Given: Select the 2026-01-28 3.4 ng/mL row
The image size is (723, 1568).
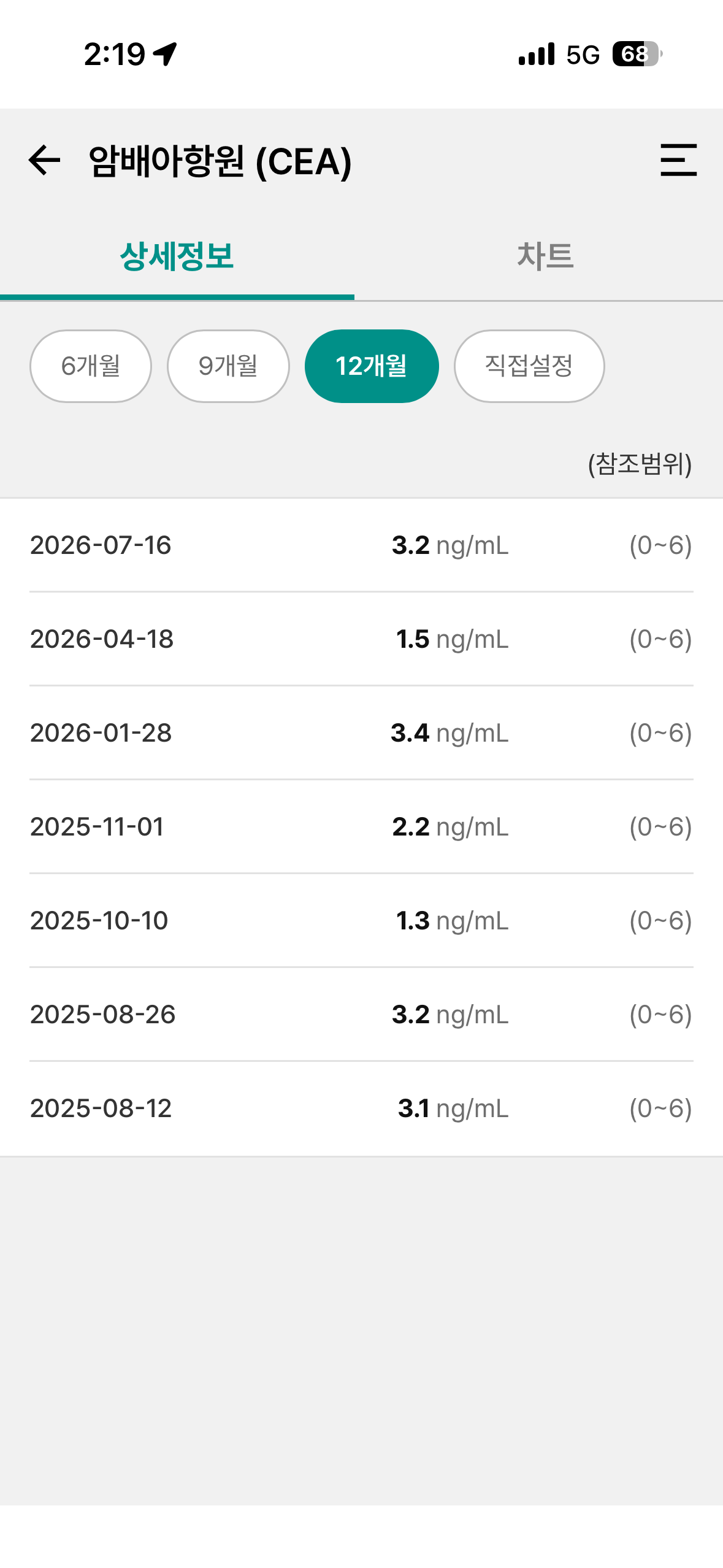Looking at the screenshot, I should point(361,733).
